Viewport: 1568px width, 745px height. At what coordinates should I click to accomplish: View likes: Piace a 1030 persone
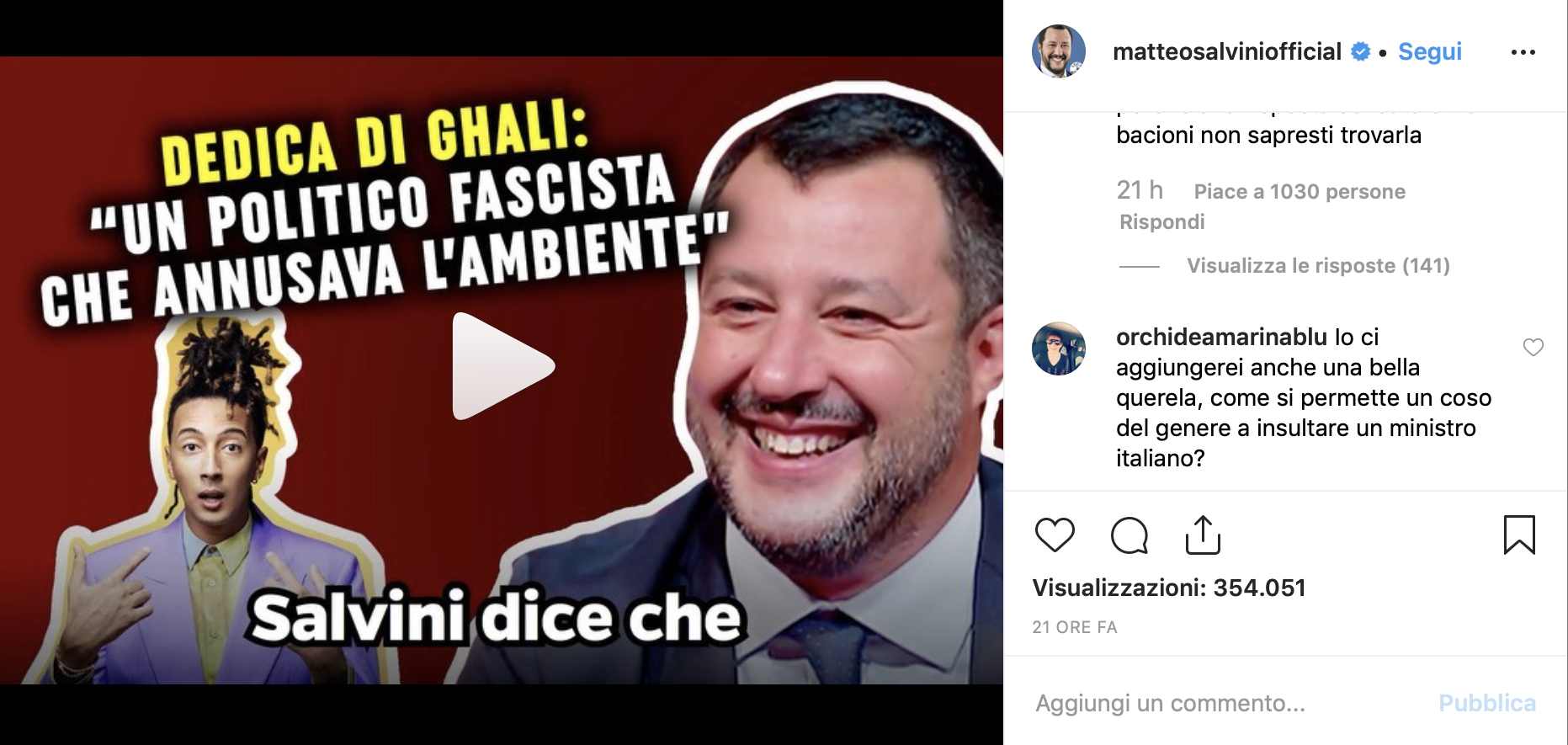tap(1300, 192)
